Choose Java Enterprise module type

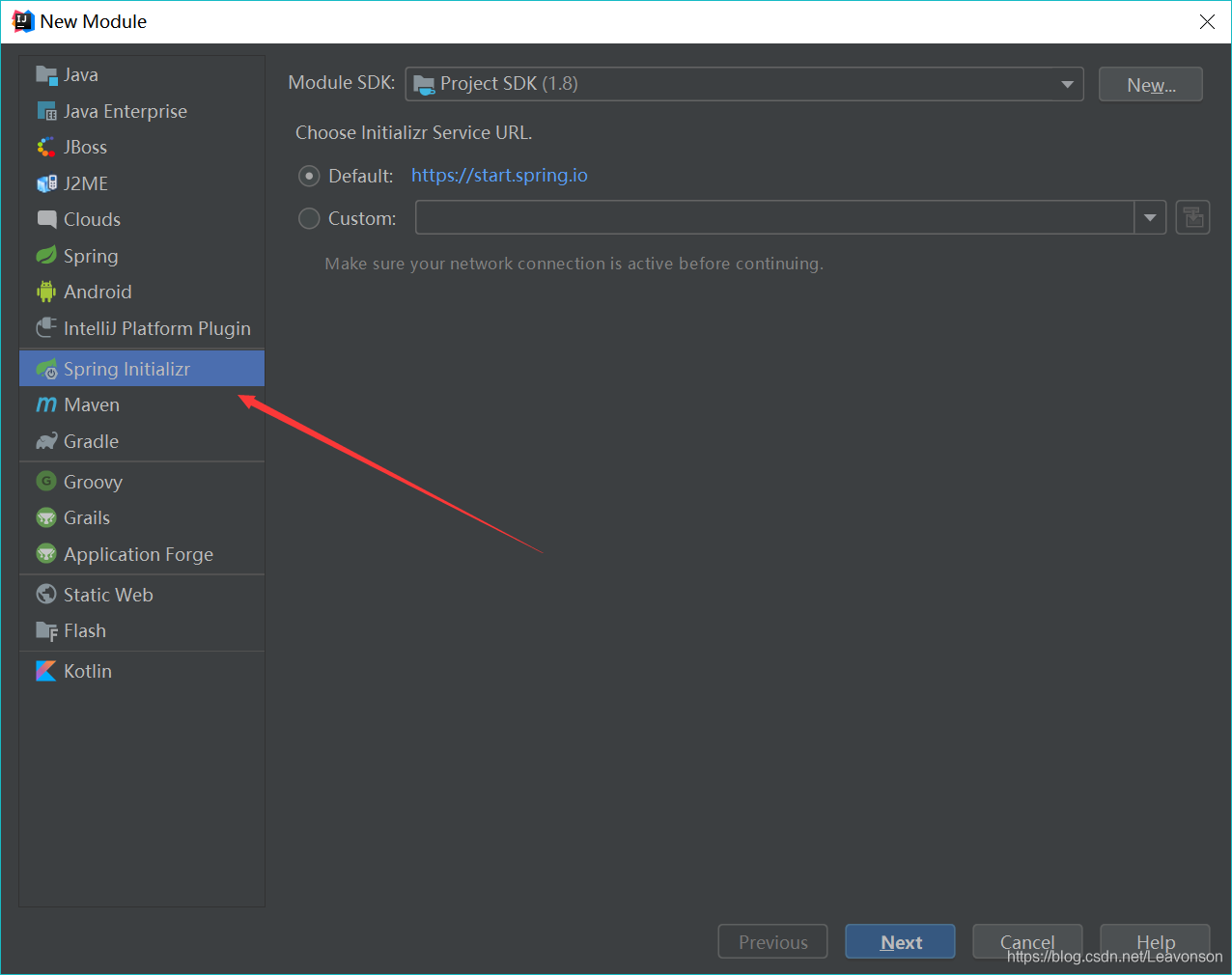pyautogui.click(x=126, y=112)
